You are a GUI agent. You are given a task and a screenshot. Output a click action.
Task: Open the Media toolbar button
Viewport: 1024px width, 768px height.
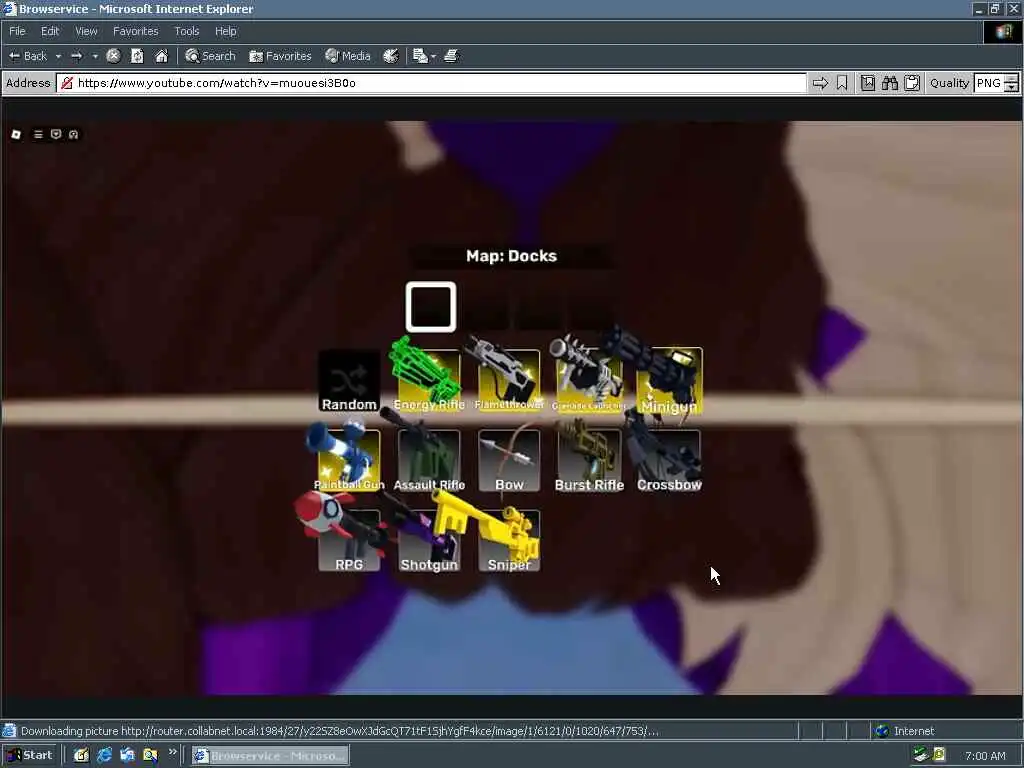pyautogui.click(x=348, y=56)
